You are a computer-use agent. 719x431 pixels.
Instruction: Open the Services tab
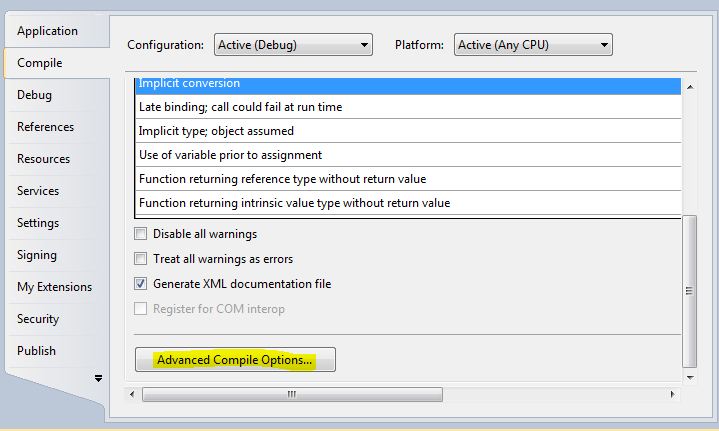click(57, 191)
